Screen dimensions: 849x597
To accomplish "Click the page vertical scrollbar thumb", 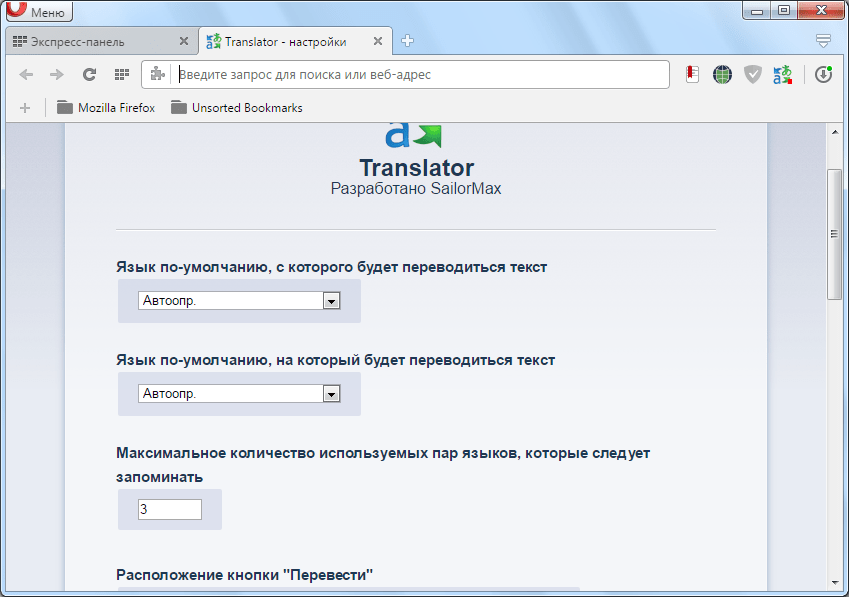I will coord(834,234).
